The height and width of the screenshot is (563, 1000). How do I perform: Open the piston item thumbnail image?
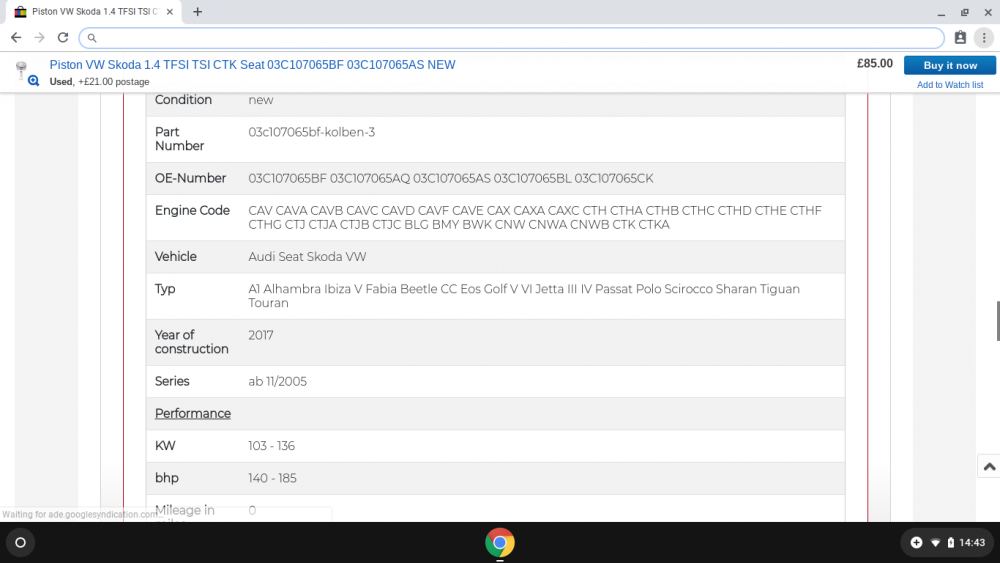pos(21,68)
